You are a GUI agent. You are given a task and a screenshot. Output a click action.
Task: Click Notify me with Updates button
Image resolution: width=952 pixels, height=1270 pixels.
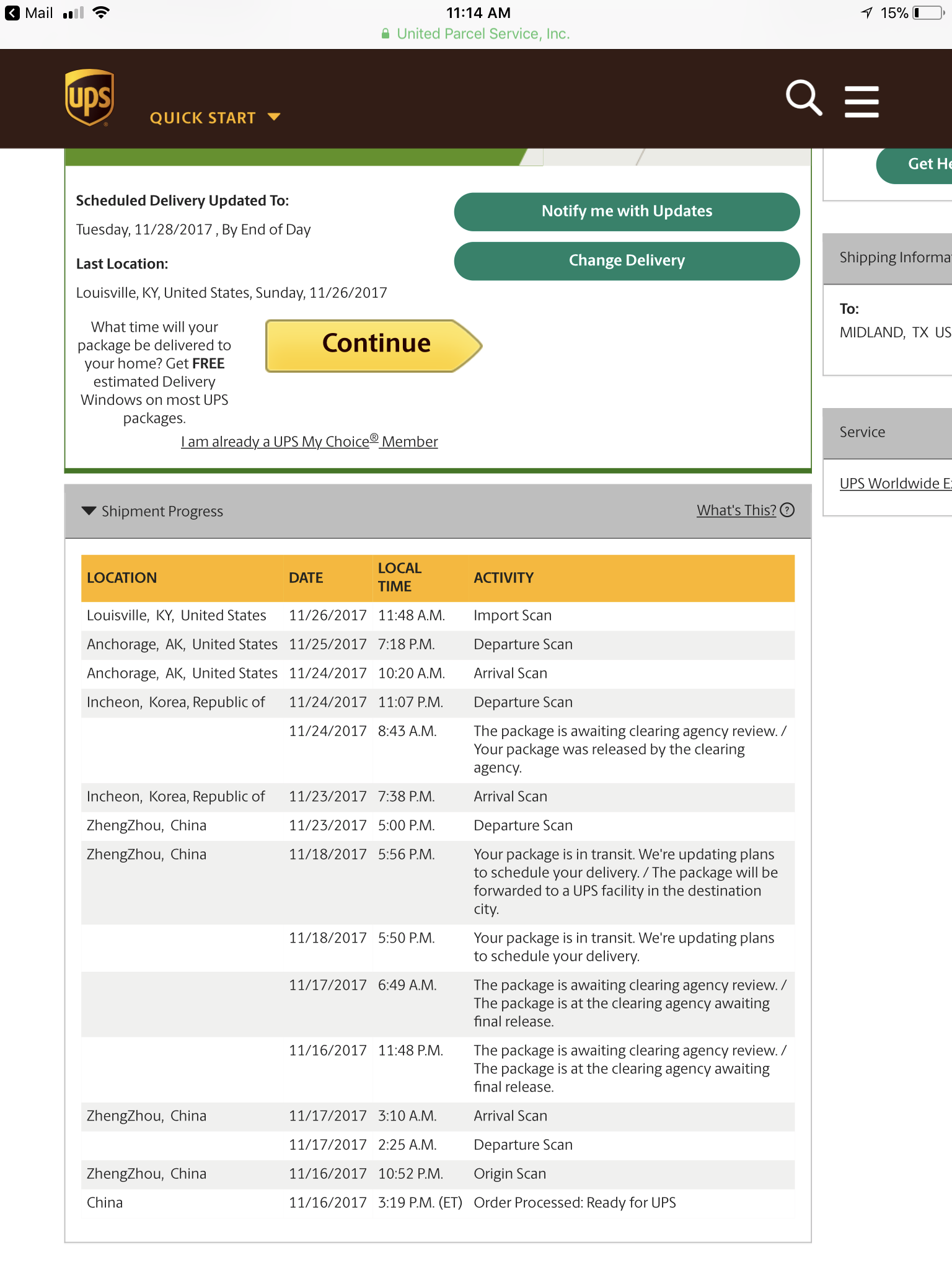tap(627, 211)
